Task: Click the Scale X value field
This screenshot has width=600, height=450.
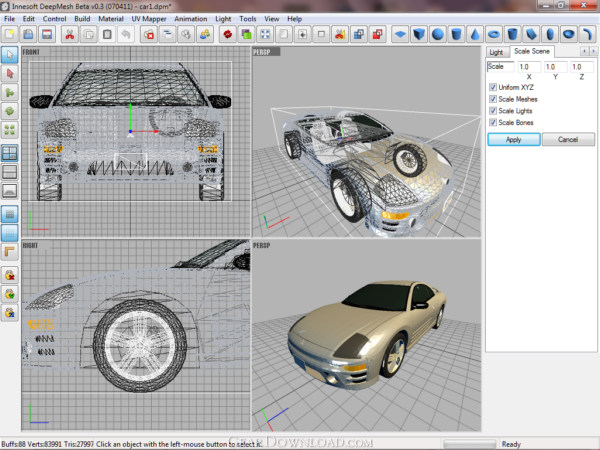Action: click(529, 67)
